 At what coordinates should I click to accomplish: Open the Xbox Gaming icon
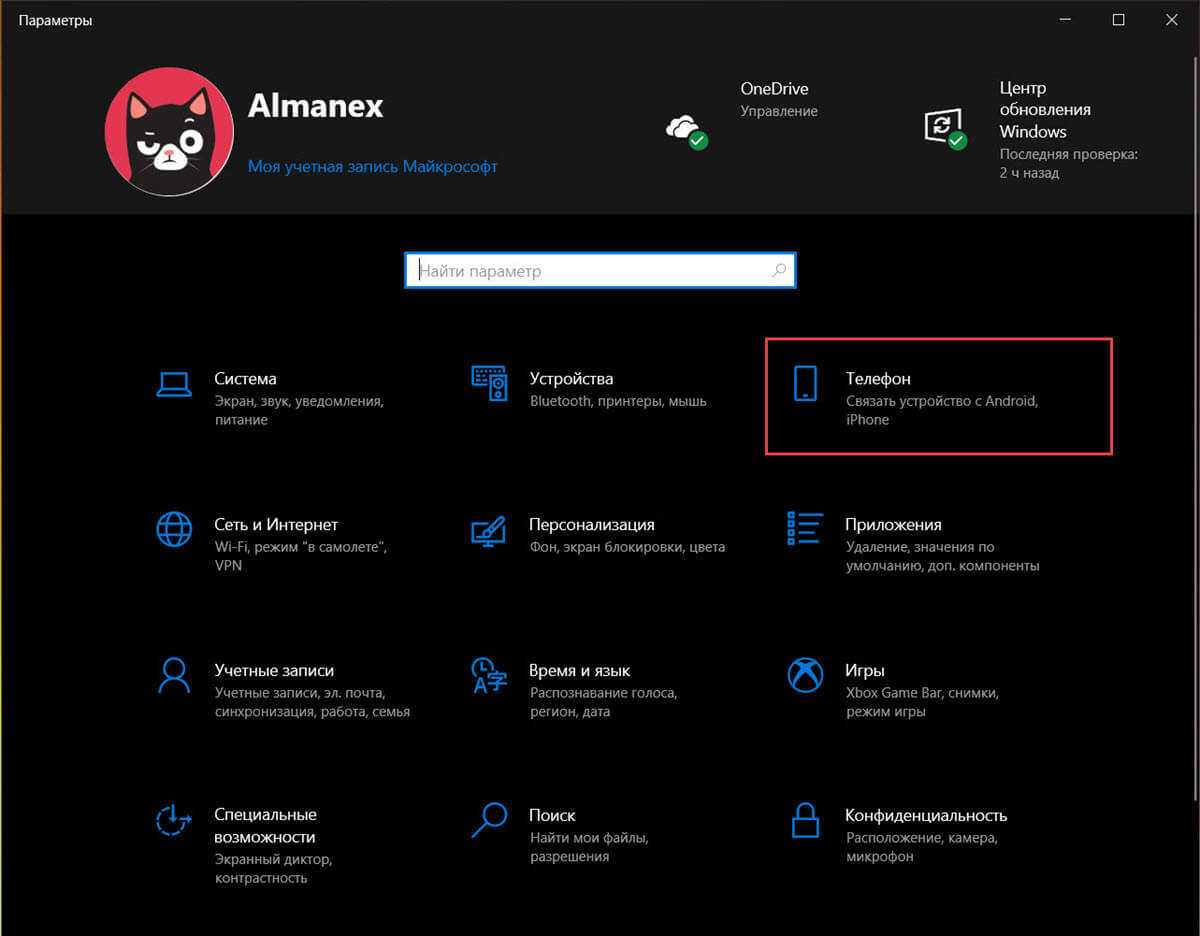[x=805, y=675]
